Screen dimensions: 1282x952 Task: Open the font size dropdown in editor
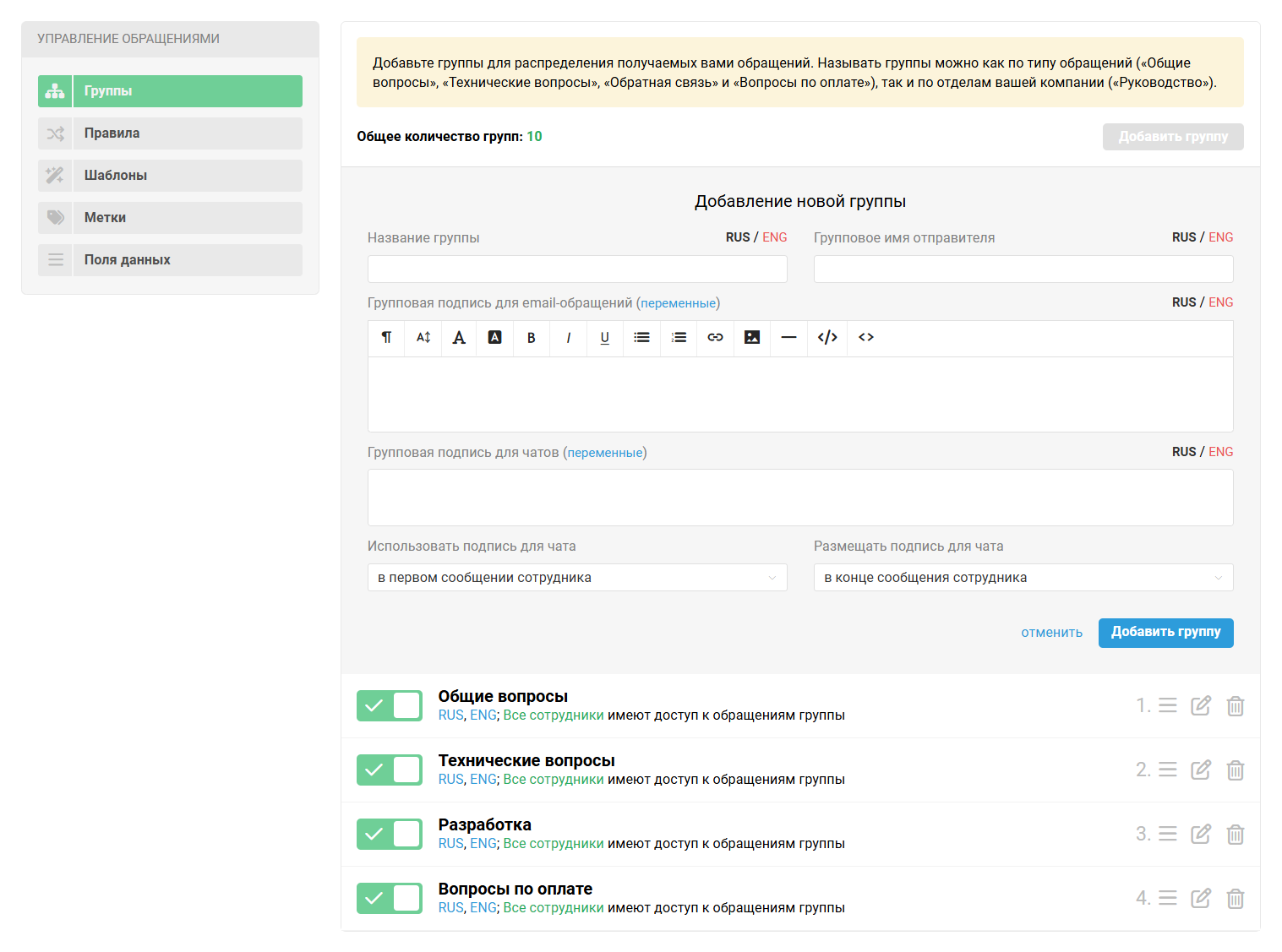pyautogui.click(x=423, y=338)
